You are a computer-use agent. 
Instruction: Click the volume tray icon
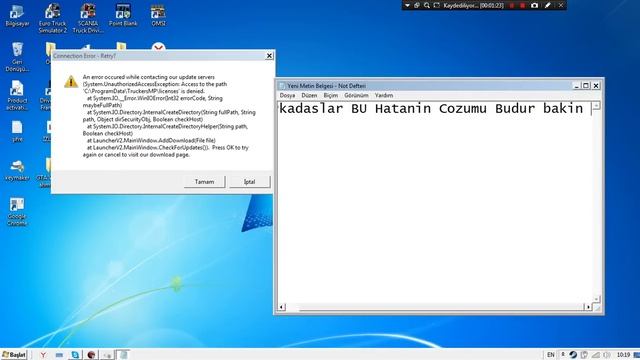607,355
